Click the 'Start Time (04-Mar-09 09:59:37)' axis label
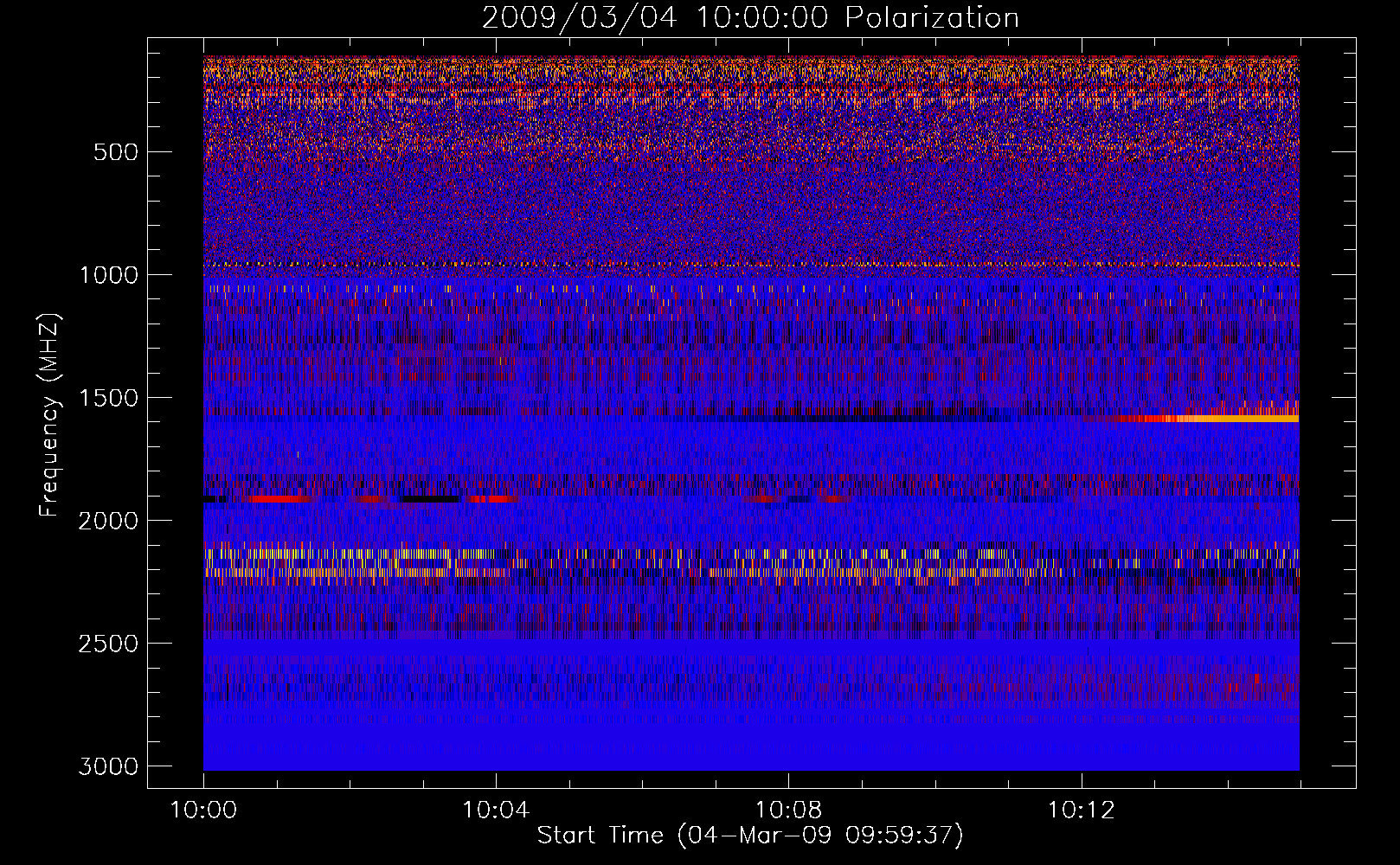 (x=750, y=836)
